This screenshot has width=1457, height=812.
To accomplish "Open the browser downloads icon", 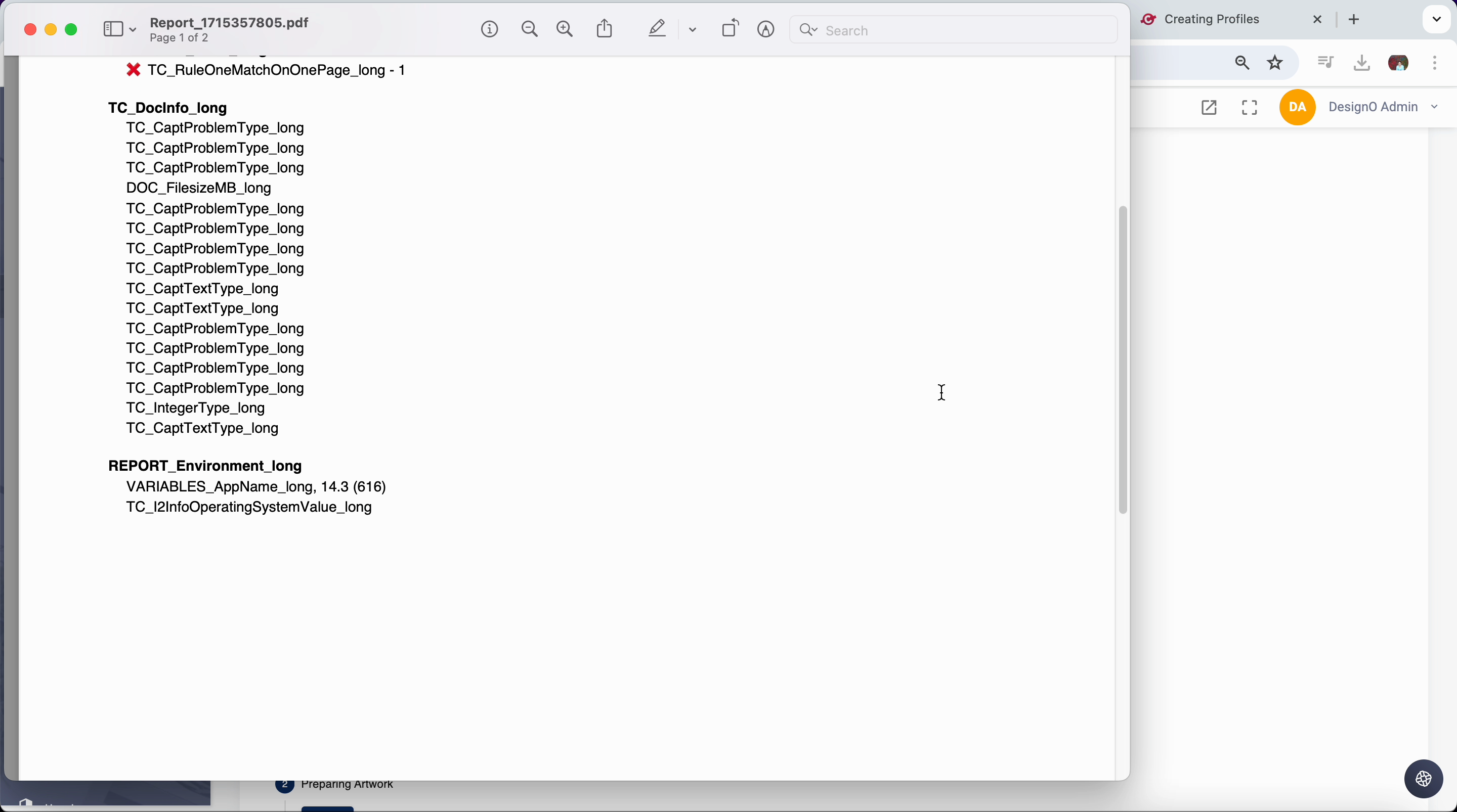I will tap(1362, 63).
